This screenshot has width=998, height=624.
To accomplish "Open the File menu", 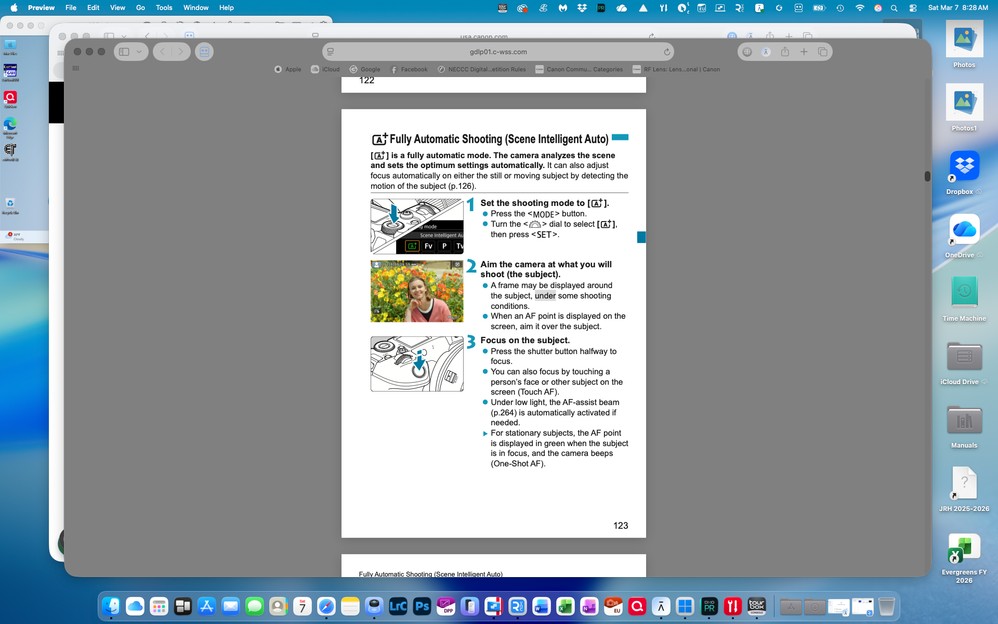I will point(71,8).
